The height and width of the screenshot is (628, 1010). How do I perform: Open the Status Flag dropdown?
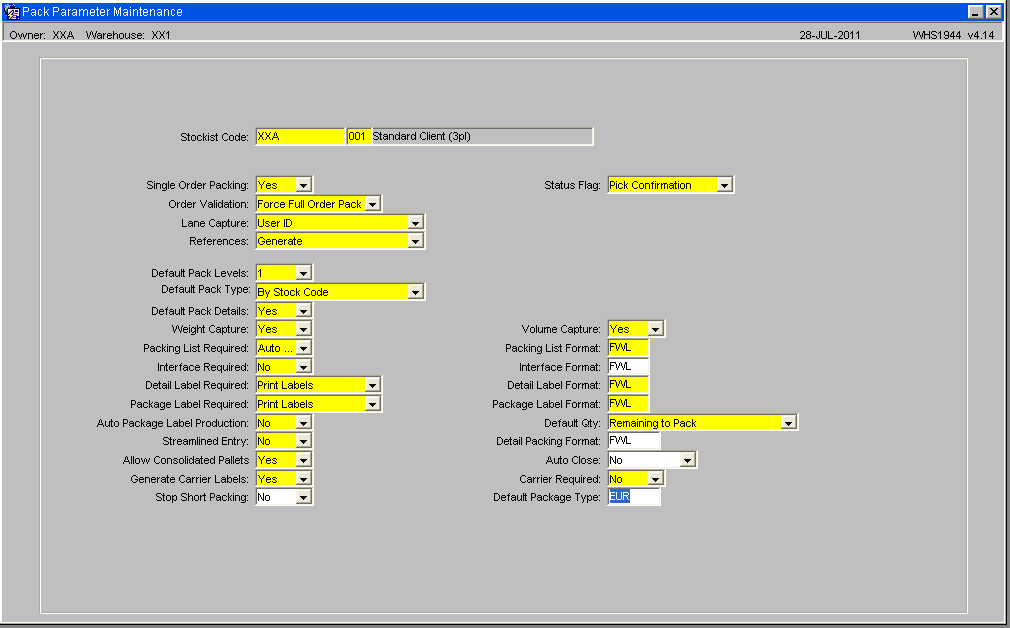pyautogui.click(x=725, y=186)
